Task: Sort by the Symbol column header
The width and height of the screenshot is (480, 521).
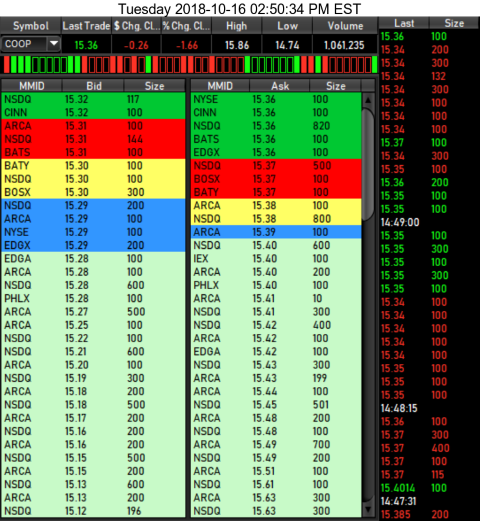Action: pos(31,26)
